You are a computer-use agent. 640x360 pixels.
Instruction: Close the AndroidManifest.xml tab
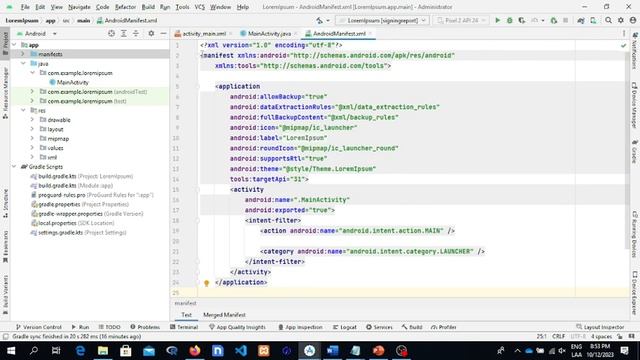coord(371,33)
